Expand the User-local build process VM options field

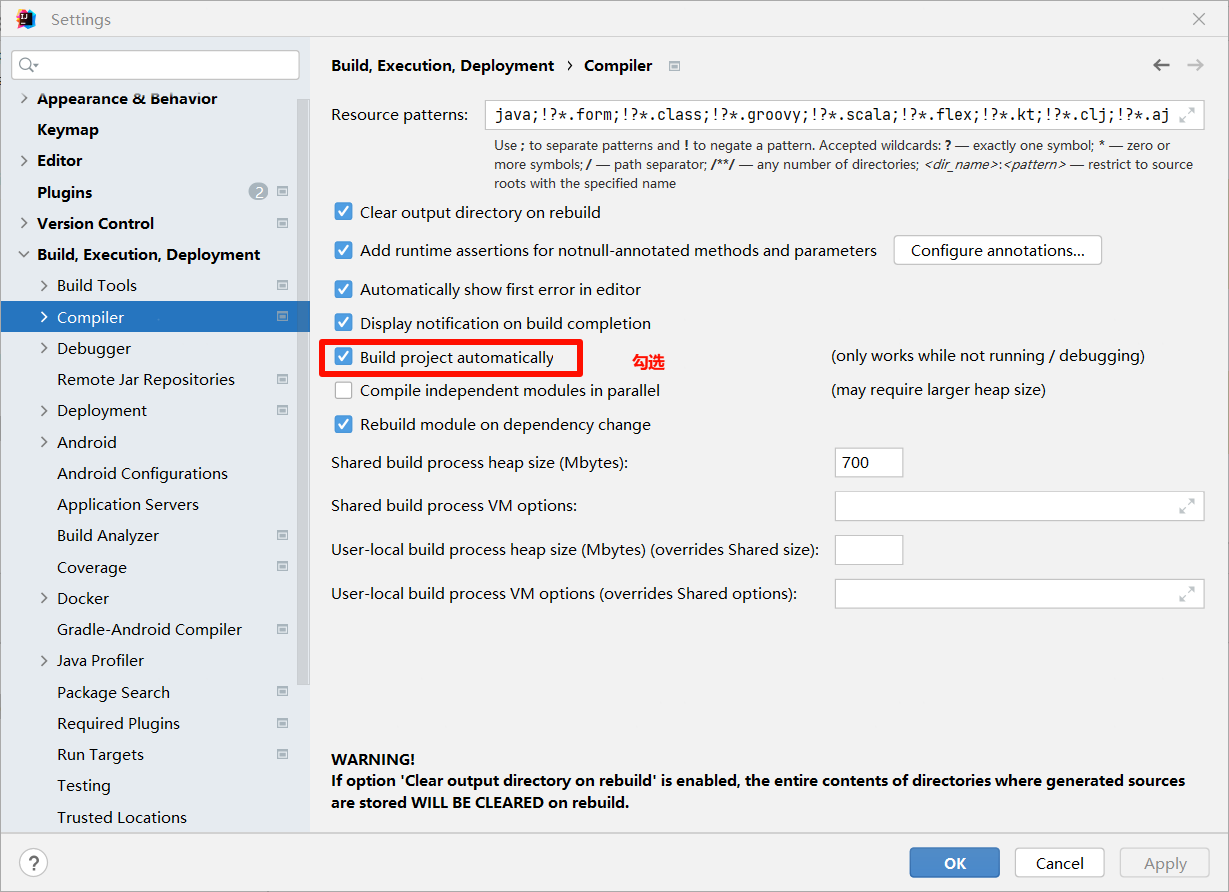coord(1186,594)
